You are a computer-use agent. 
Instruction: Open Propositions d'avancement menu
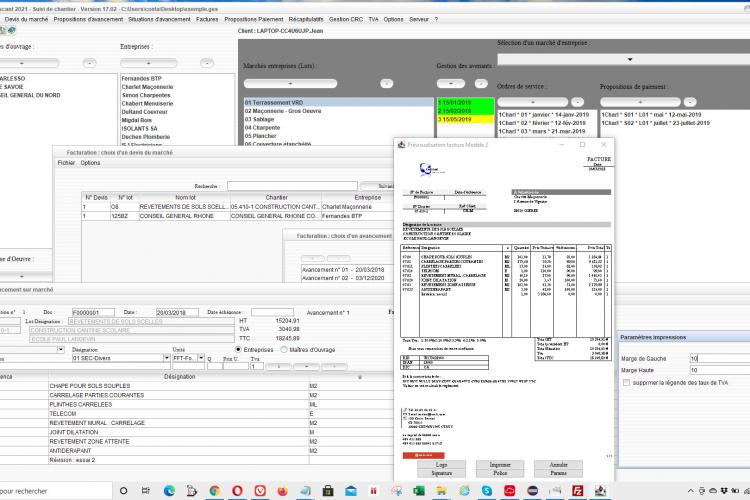88,19
